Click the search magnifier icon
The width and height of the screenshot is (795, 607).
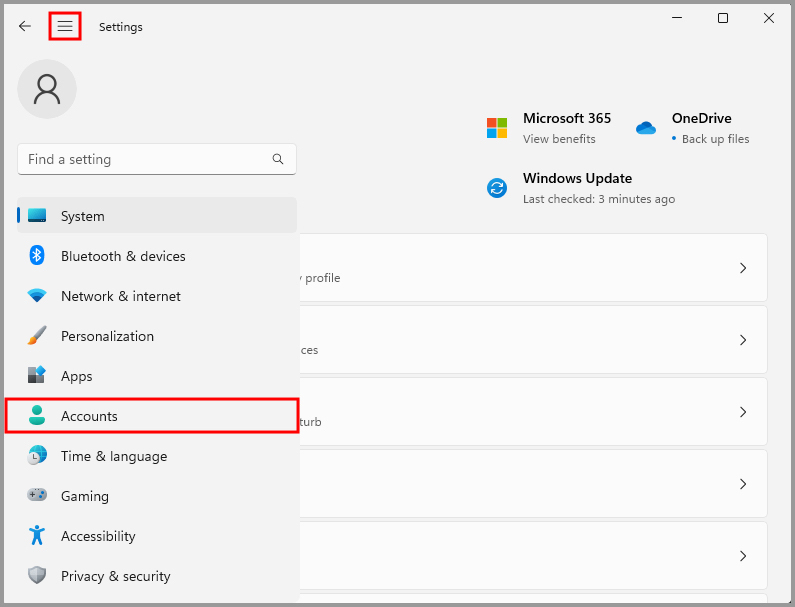tap(278, 159)
